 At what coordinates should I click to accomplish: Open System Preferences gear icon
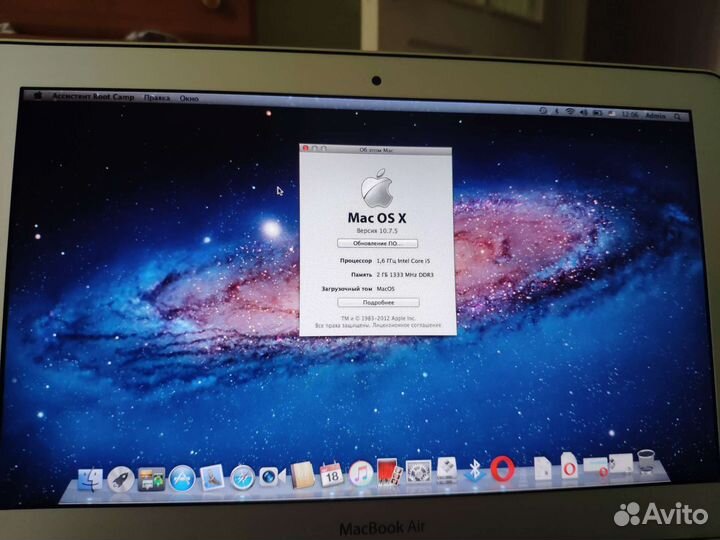click(419, 472)
